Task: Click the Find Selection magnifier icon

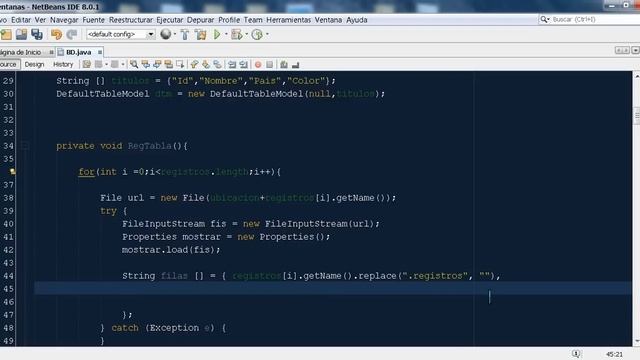Action: pos(134,64)
